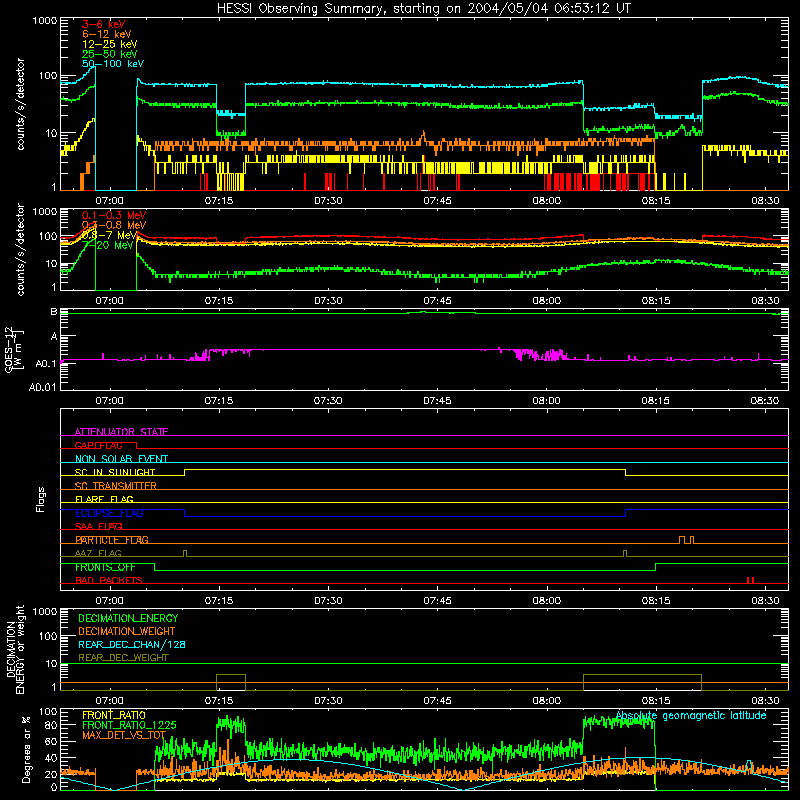Select the SAA_FLAG label
This screenshot has width=800, height=800.
point(98,526)
